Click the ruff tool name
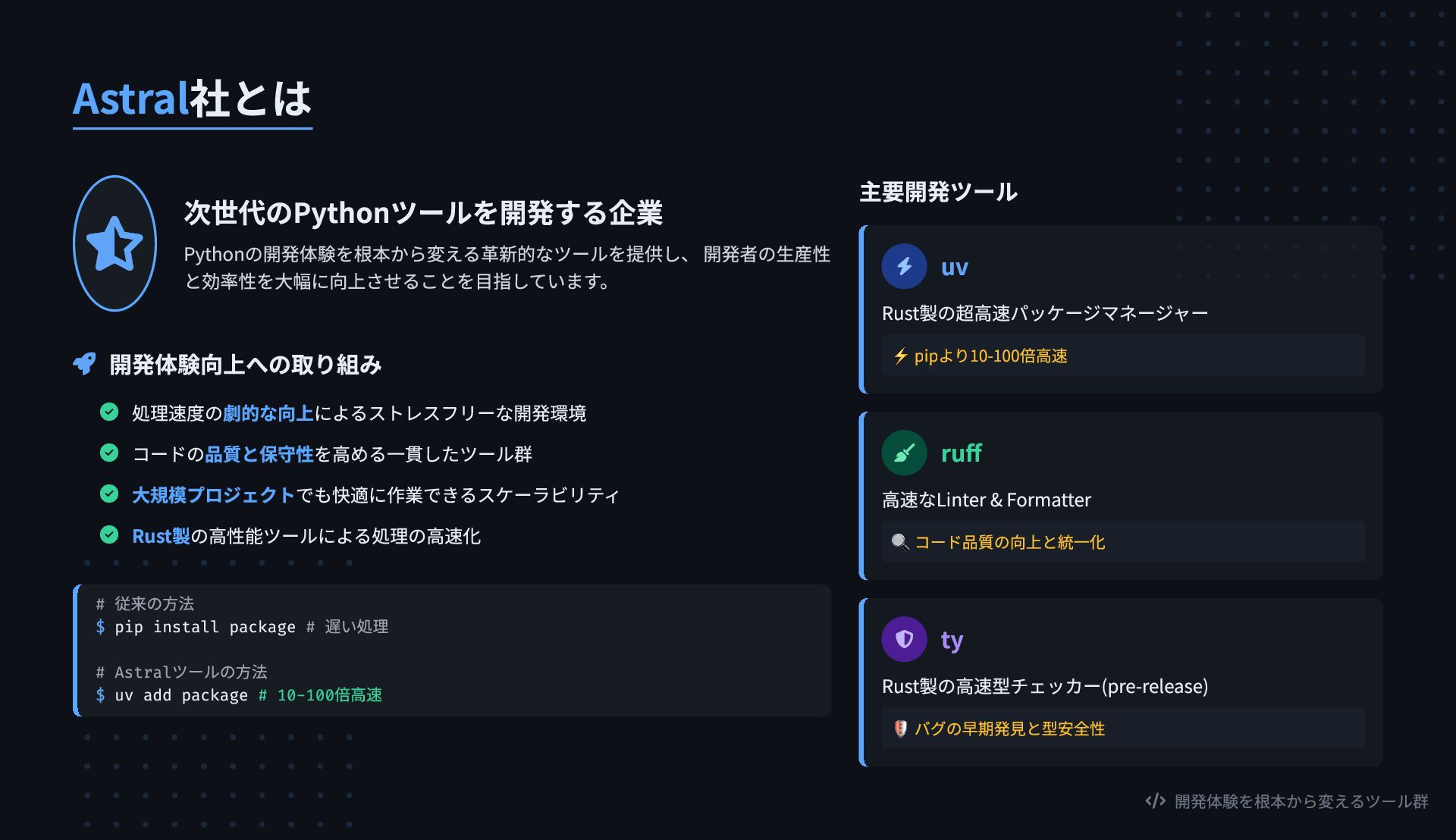 pyautogui.click(x=961, y=453)
